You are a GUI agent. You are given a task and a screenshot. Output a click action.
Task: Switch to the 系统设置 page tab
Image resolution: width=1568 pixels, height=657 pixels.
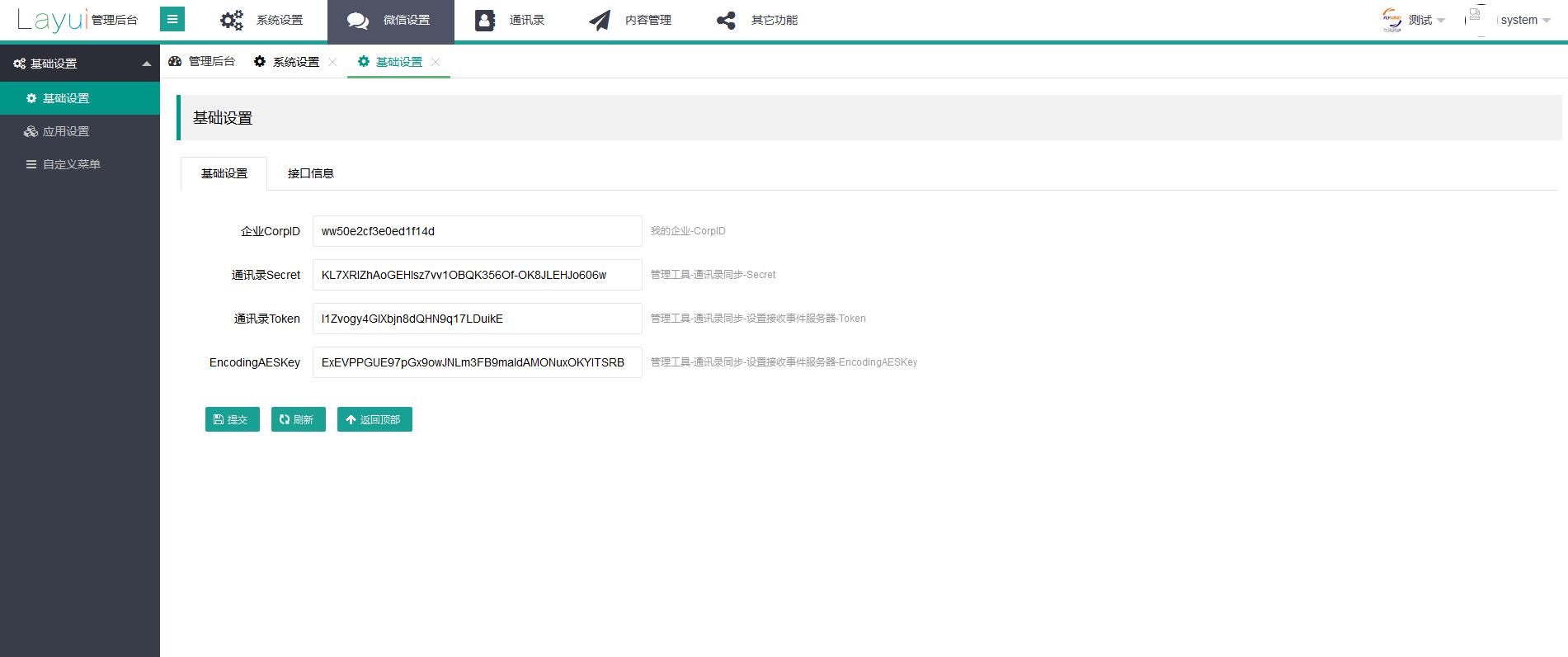[x=286, y=62]
